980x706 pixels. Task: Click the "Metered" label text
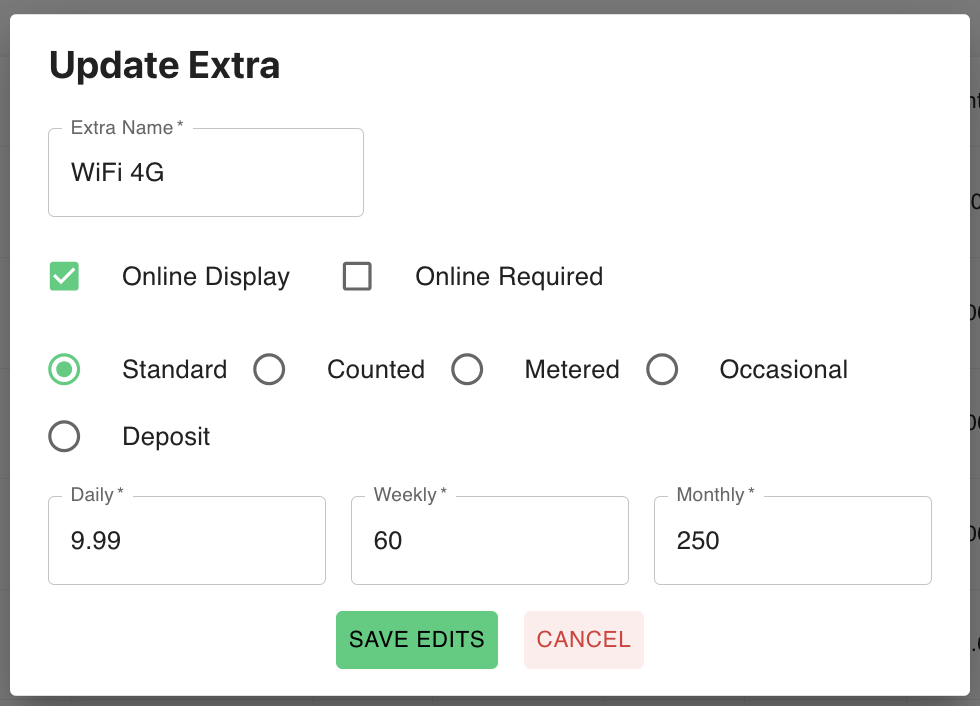click(572, 370)
